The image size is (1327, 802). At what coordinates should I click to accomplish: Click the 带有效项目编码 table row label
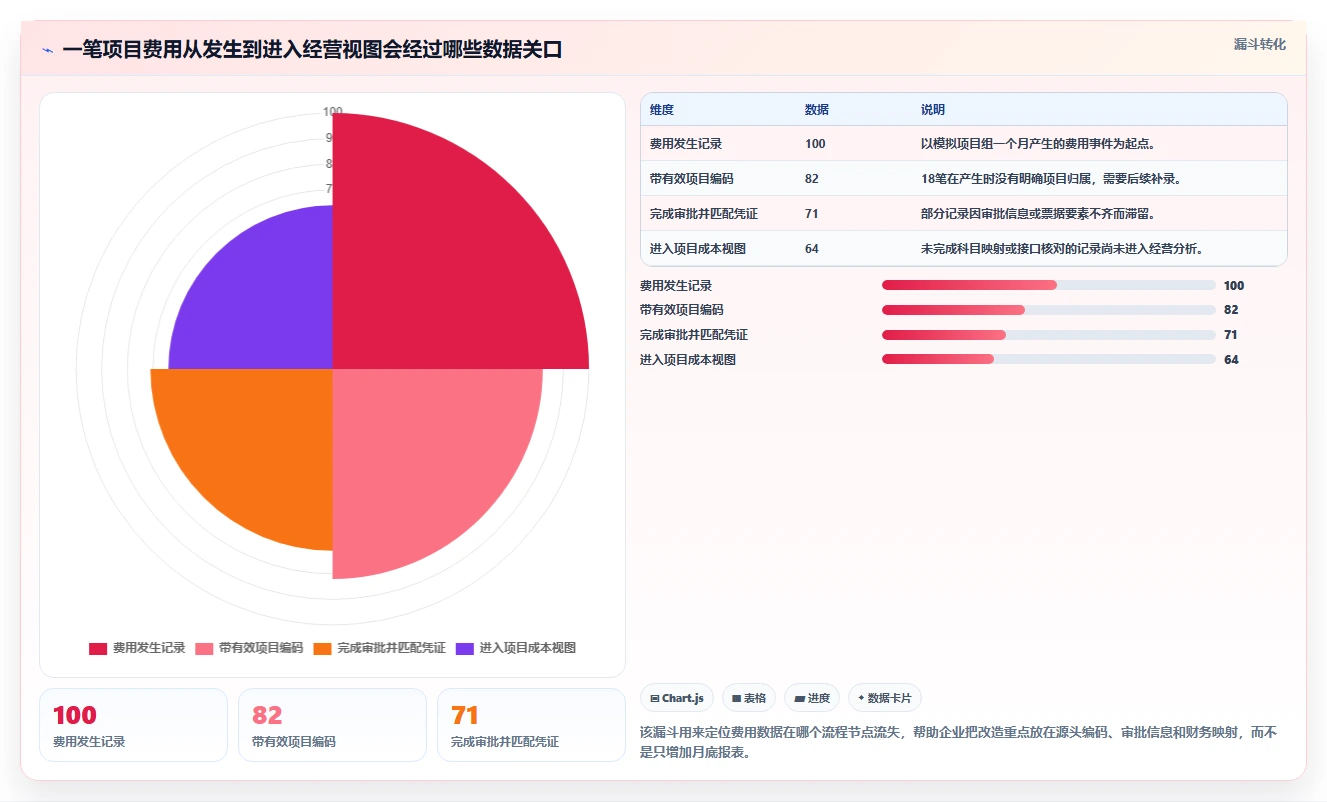(x=692, y=179)
